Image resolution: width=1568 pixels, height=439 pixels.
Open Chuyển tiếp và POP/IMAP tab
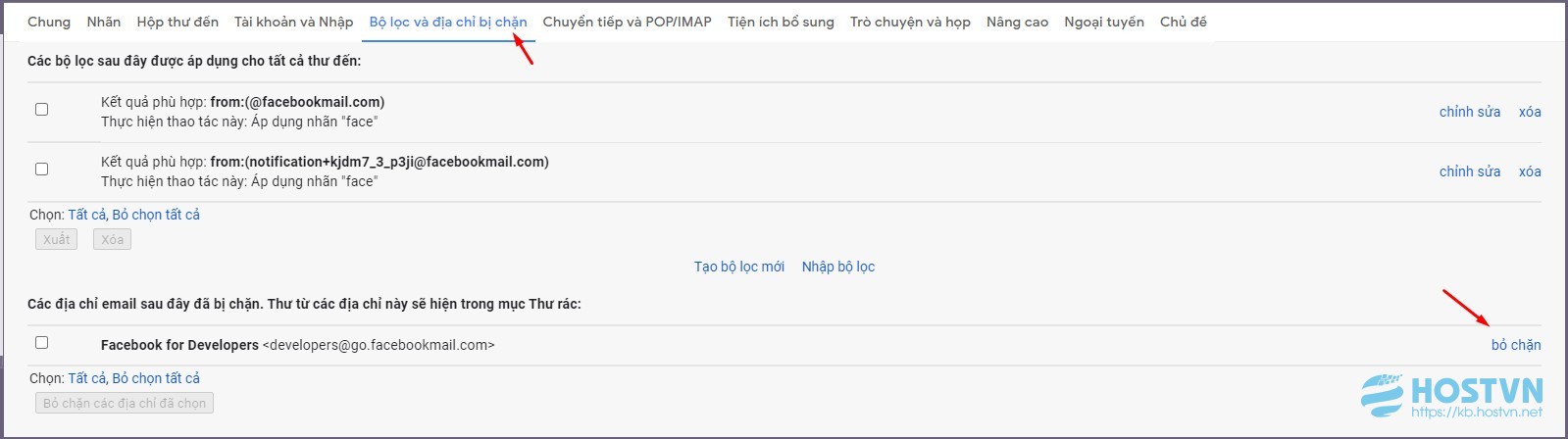[627, 22]
